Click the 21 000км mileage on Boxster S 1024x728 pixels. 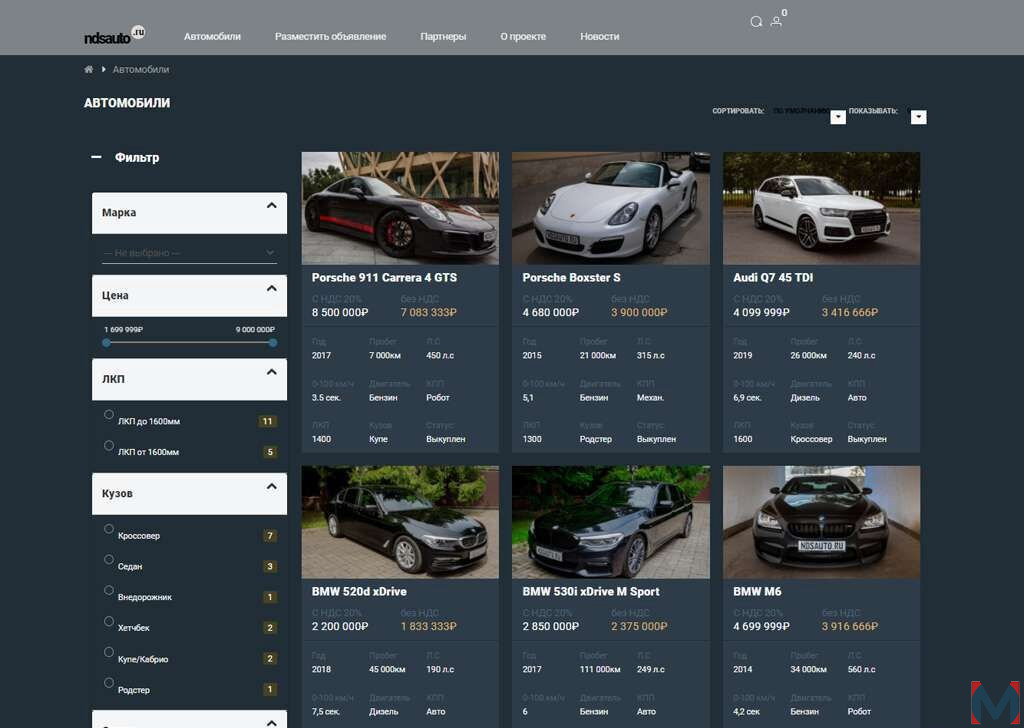click(598, 356)
